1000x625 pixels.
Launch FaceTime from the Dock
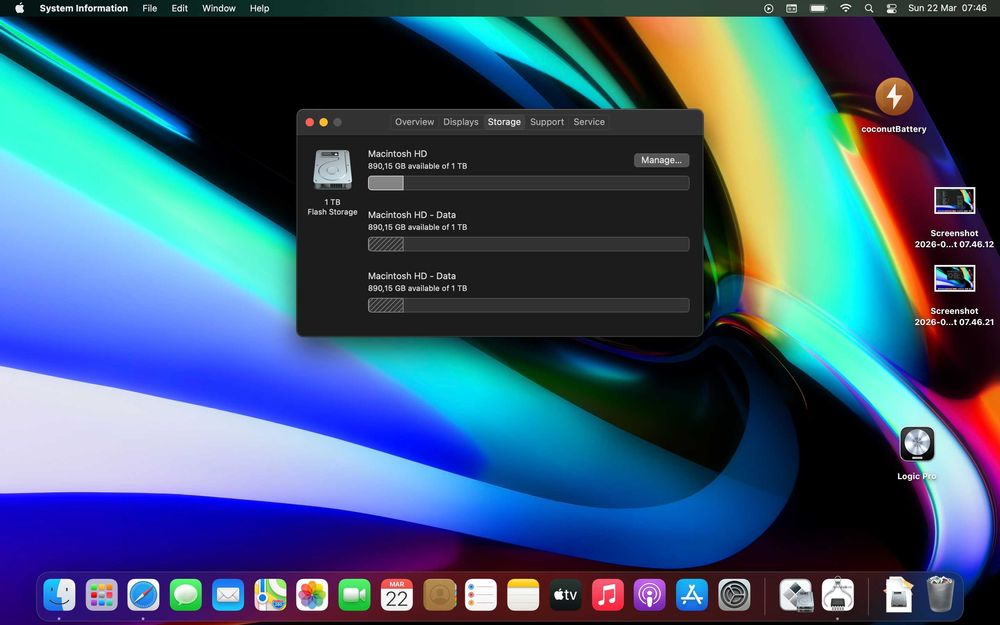coord(355,595)
